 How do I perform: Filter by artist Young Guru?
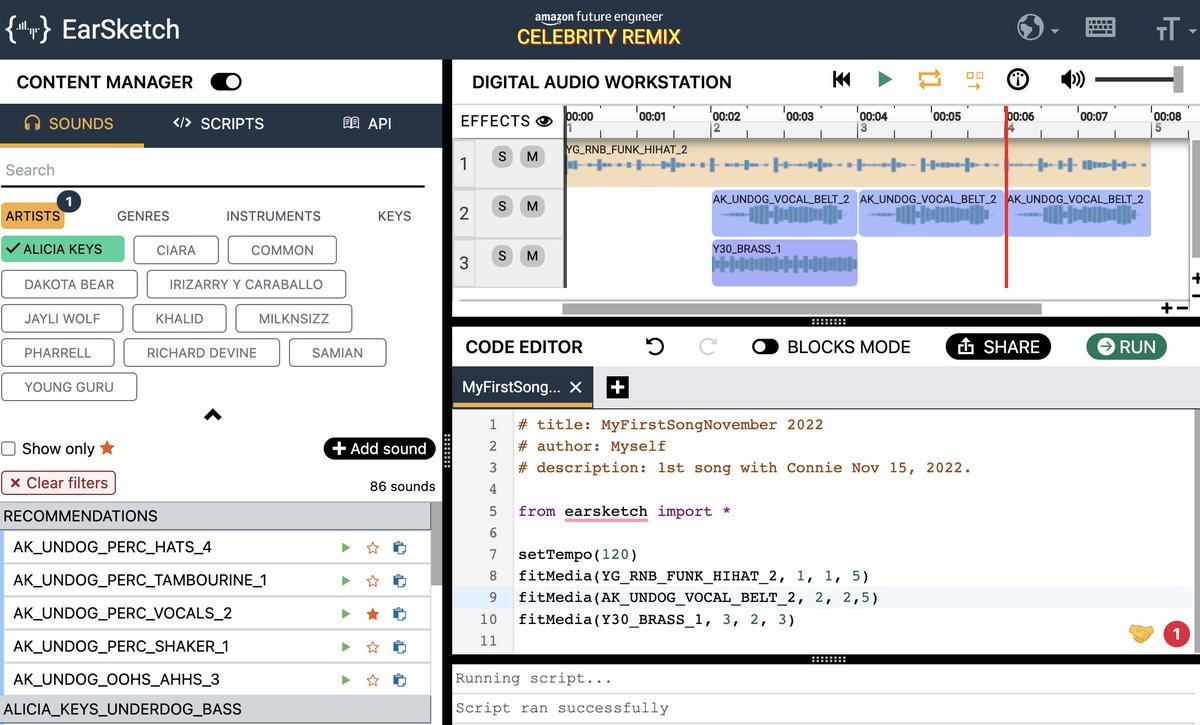[x=69, y=387]
